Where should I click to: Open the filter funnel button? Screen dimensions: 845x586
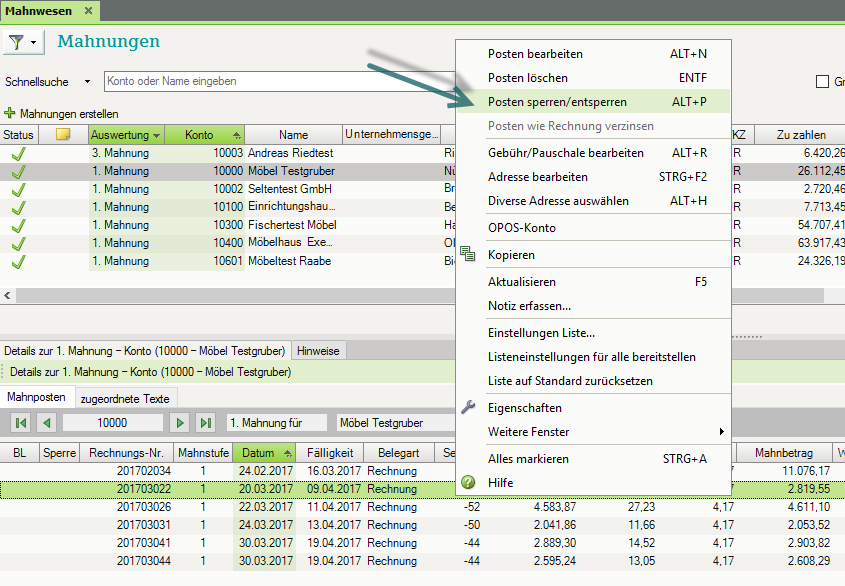17,42
